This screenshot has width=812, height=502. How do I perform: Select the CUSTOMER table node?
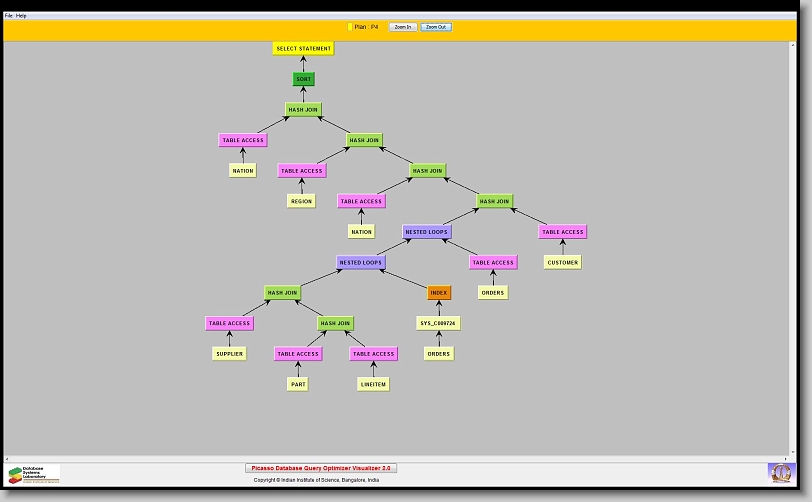coord(562,262)
